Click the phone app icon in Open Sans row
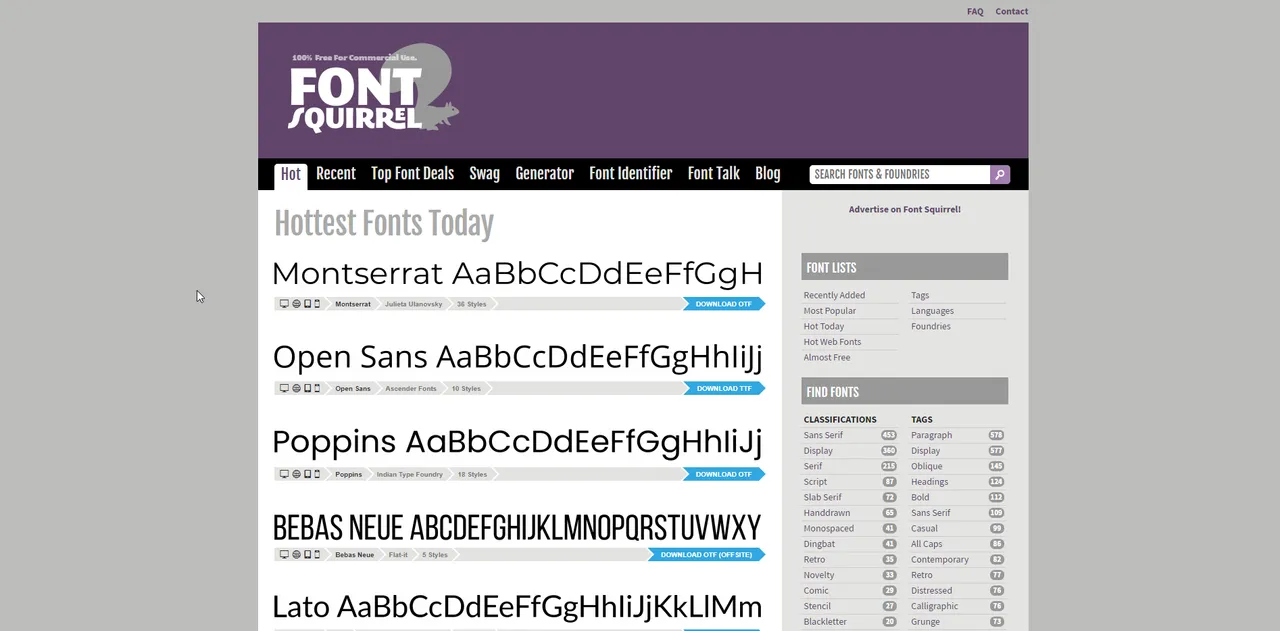 point(317,388)
